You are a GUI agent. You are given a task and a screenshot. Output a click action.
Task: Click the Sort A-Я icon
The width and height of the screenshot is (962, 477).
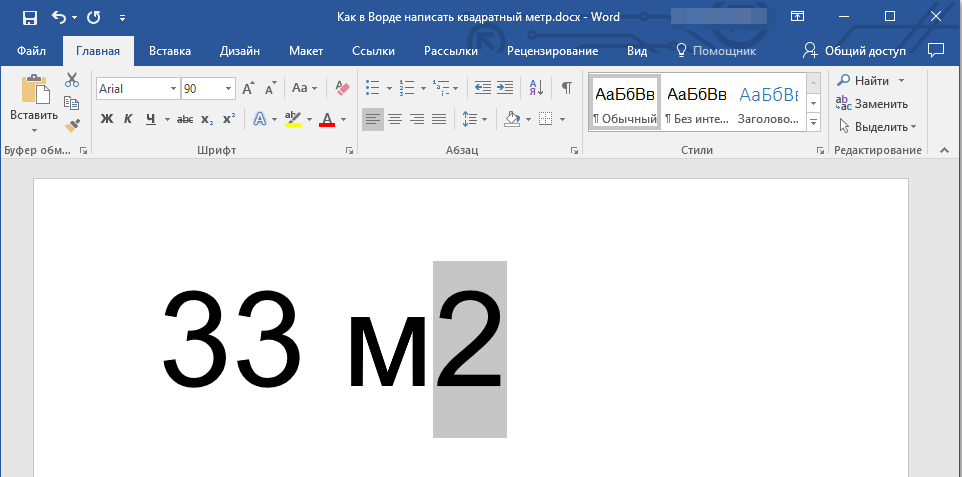(x=535, y=88)
